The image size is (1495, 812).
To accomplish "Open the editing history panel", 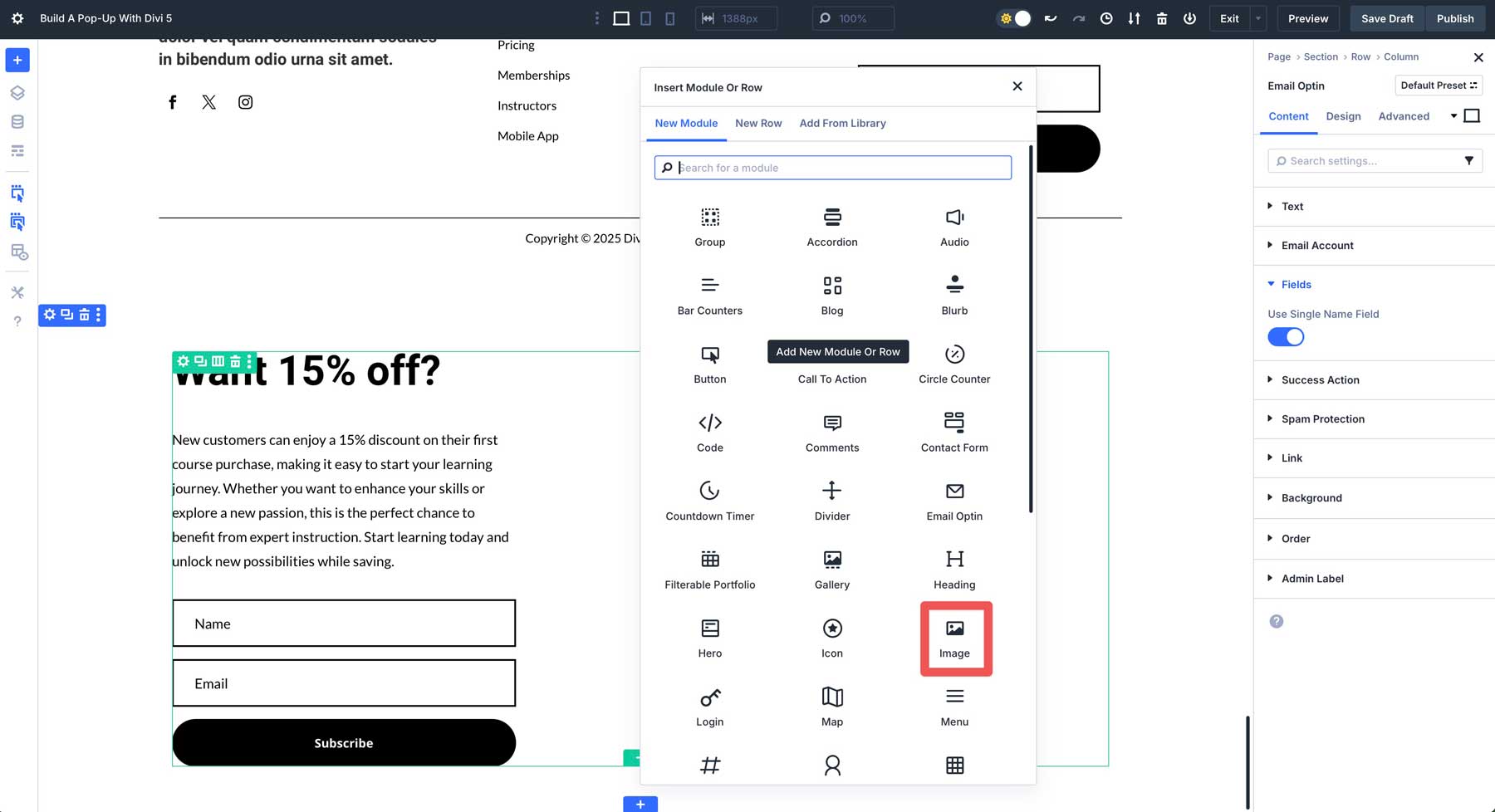I will 1106,17.
